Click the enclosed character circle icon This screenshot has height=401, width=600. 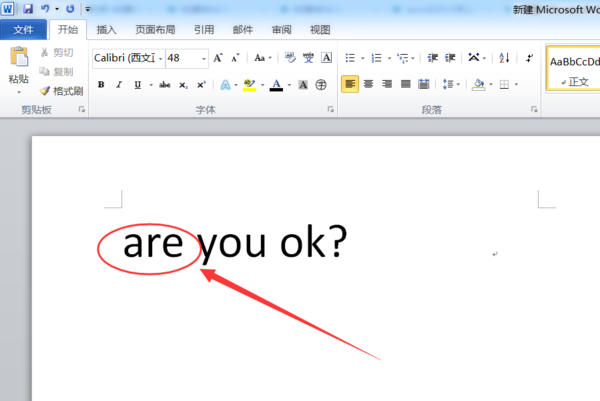(x=321, y=85)
